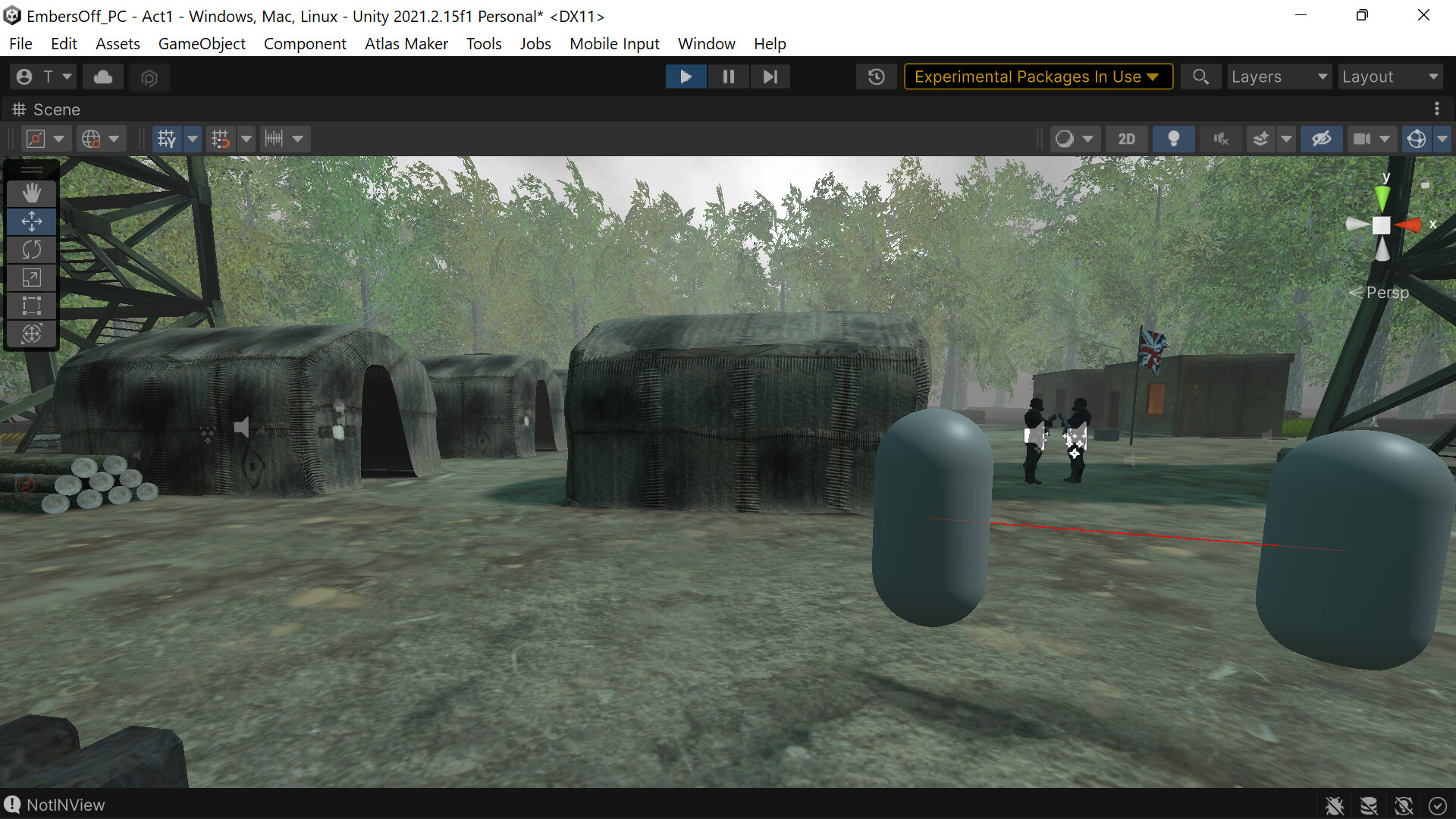Click the Persp label on the scene gizmo
Screen dimensions: 1456x819
[1387, 292]
